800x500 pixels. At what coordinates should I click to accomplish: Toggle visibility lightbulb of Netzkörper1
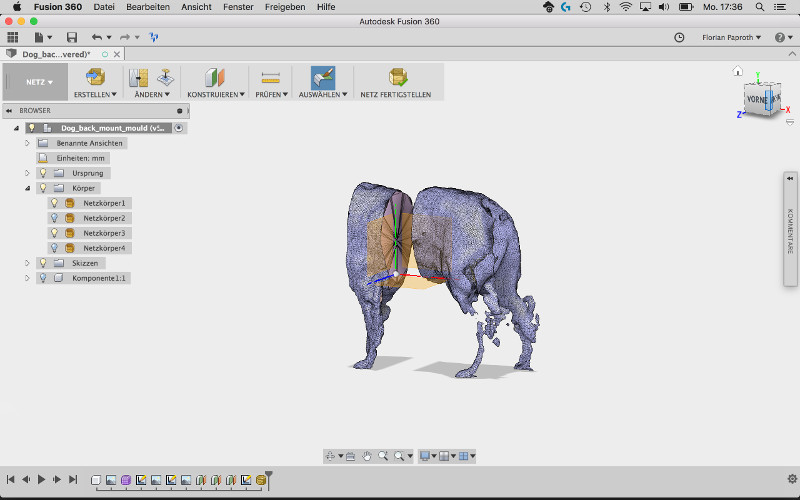[x=55, y=203]
